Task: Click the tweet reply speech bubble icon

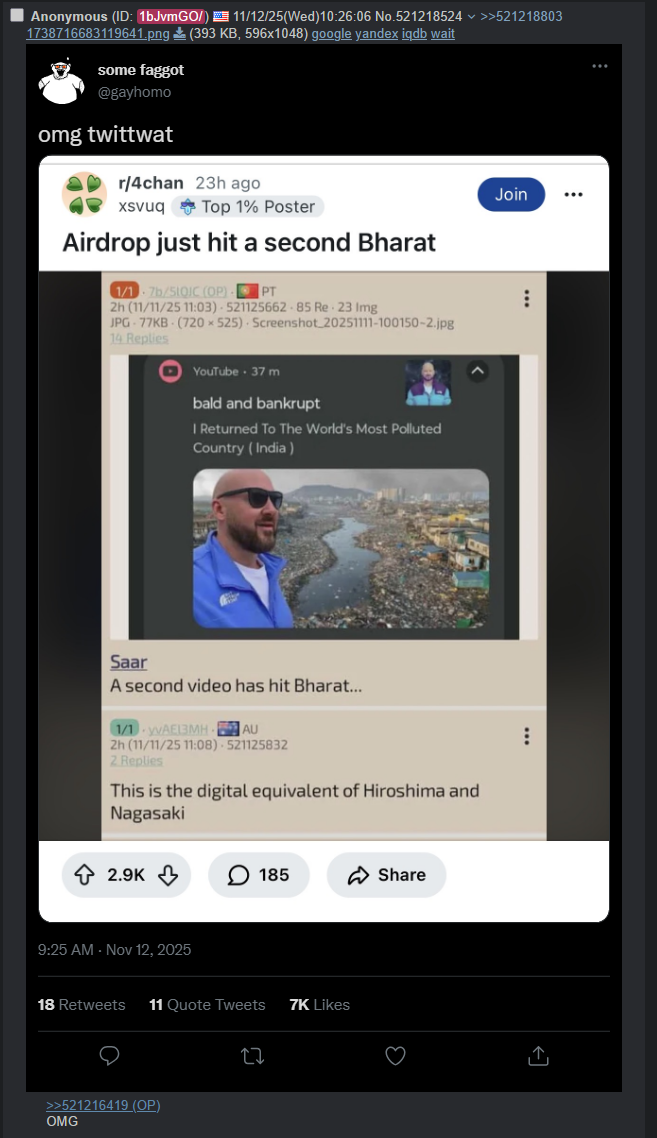Action: [109, 1055]
